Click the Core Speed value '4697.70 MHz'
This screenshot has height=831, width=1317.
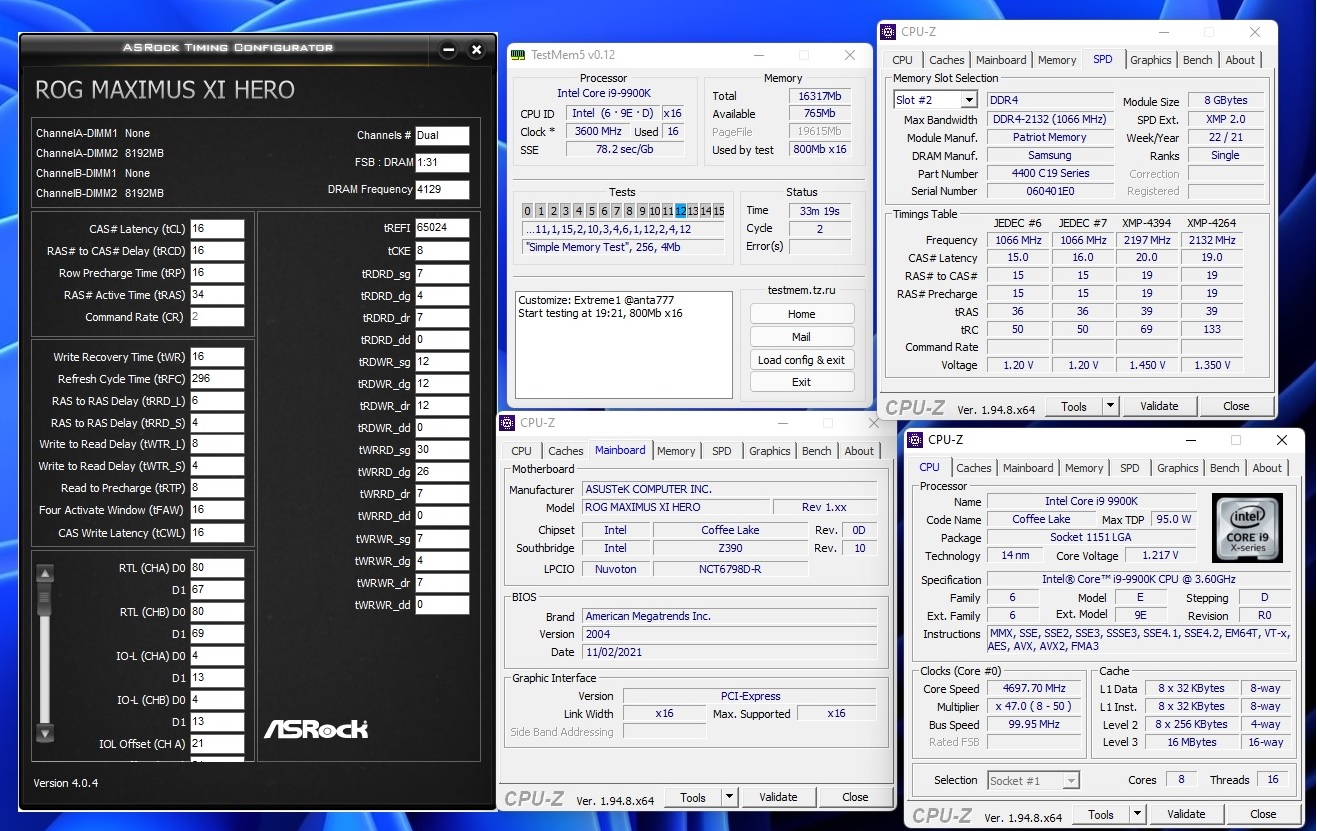coord(1035,688)
